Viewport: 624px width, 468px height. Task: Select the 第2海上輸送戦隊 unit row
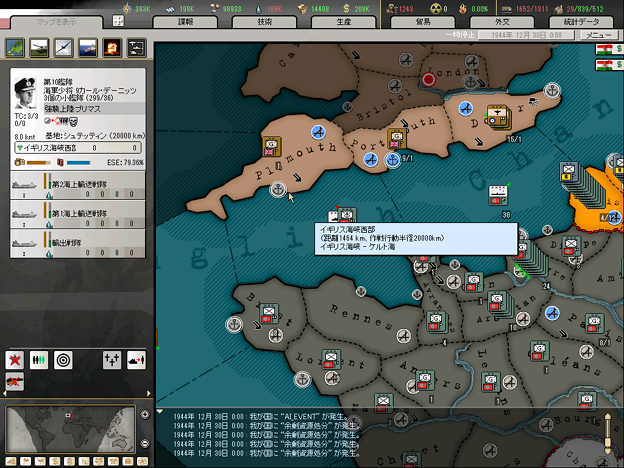(78, 185)
